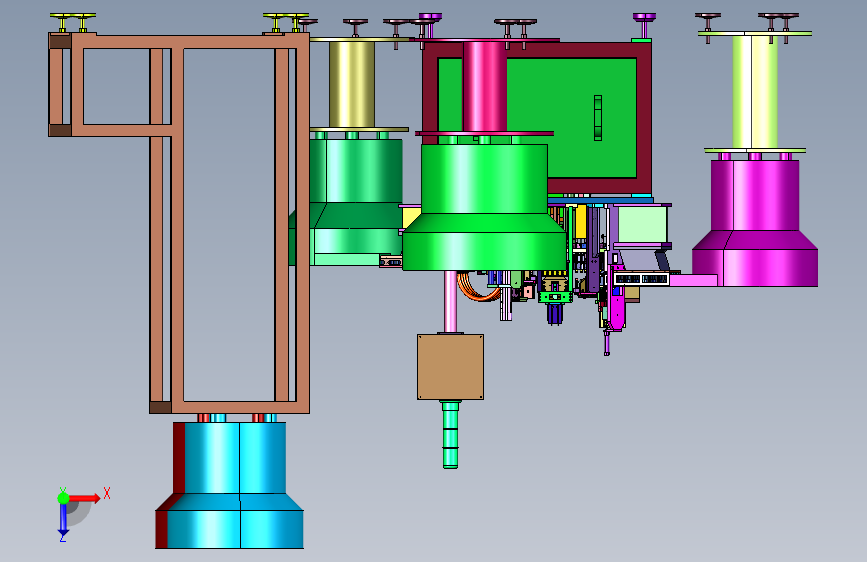867x562 pixels.
Task: Click the red X axis arrow of the triad
Action: (x=85, y=498)
